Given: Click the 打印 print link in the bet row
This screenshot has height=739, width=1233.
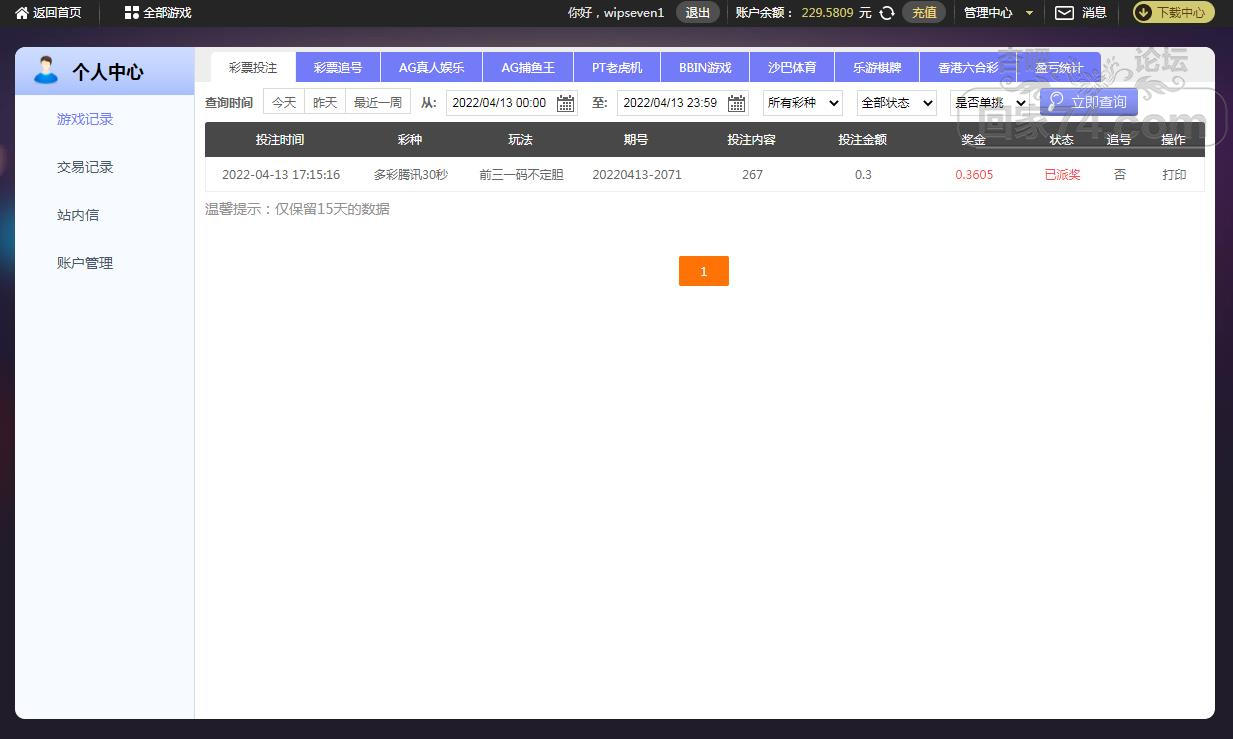Looking at the screenshot, I should (1174, 175).
